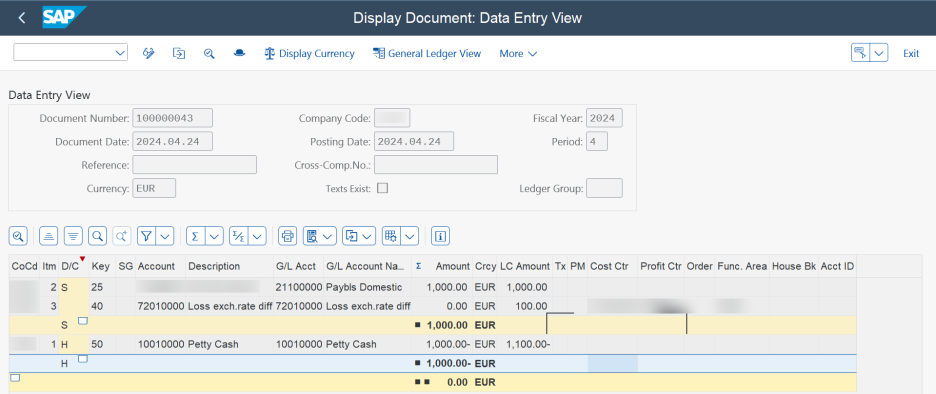Click the Details icon in table toolbar
The image size is (936, 394).
click(x=19, y=236)
